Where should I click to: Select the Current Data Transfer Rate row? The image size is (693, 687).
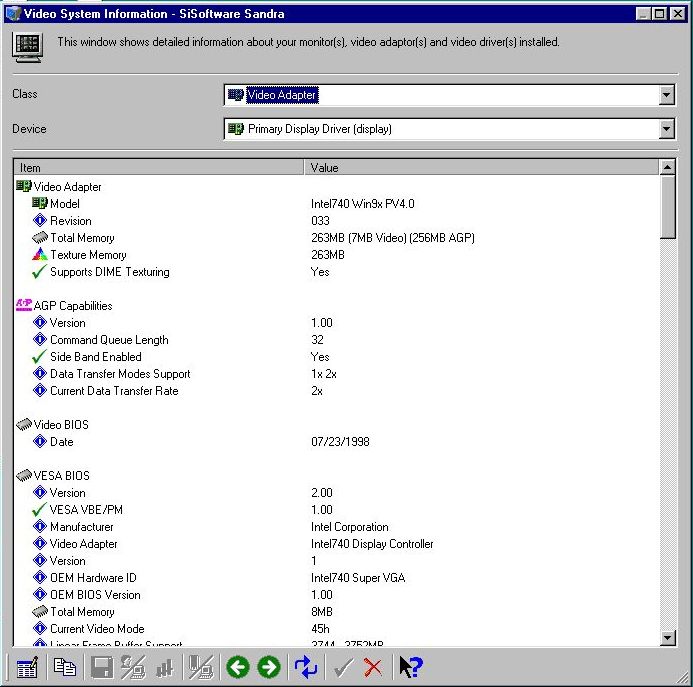click(x=336, y=391)
